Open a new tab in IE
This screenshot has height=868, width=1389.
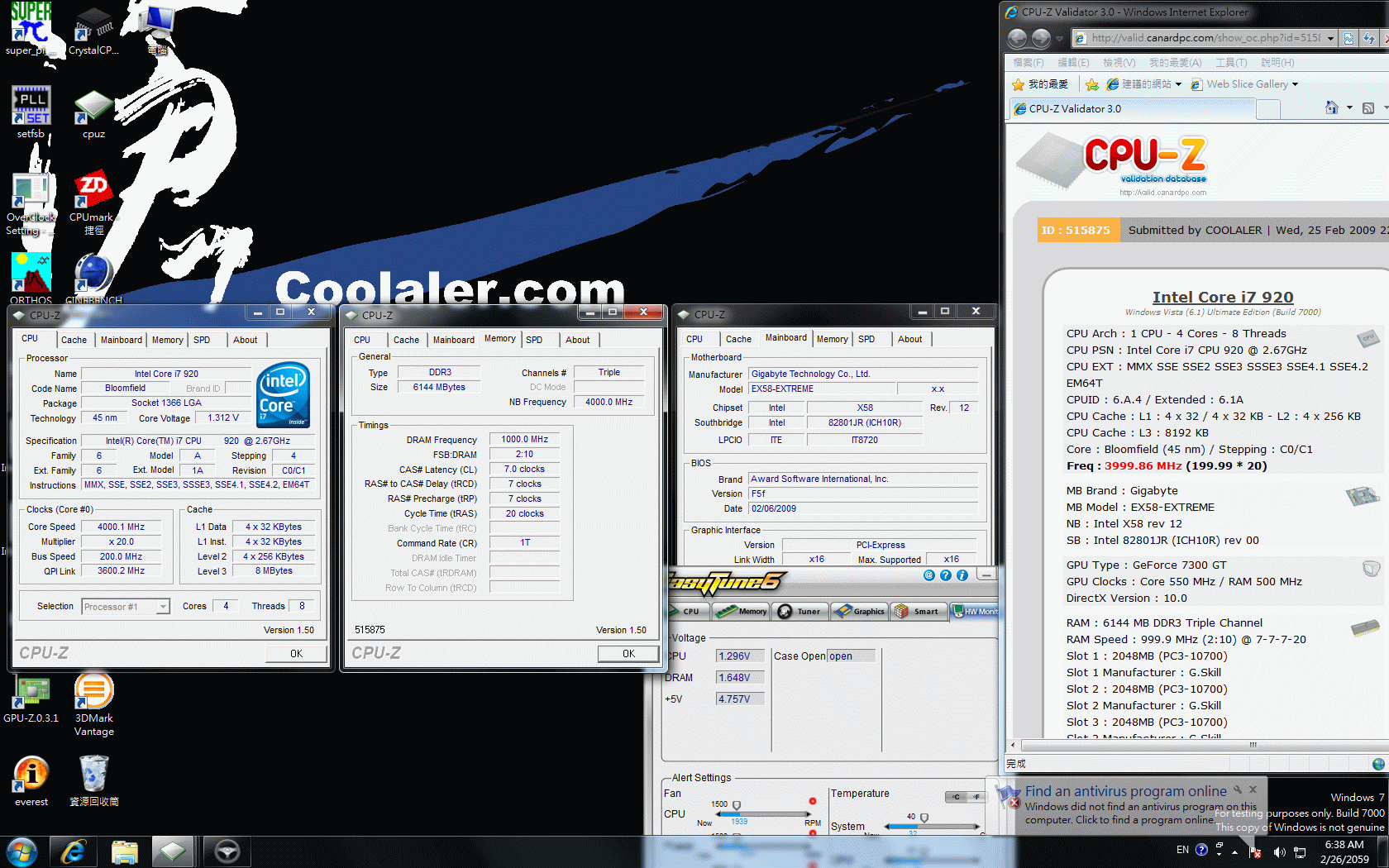[1268, 108]
